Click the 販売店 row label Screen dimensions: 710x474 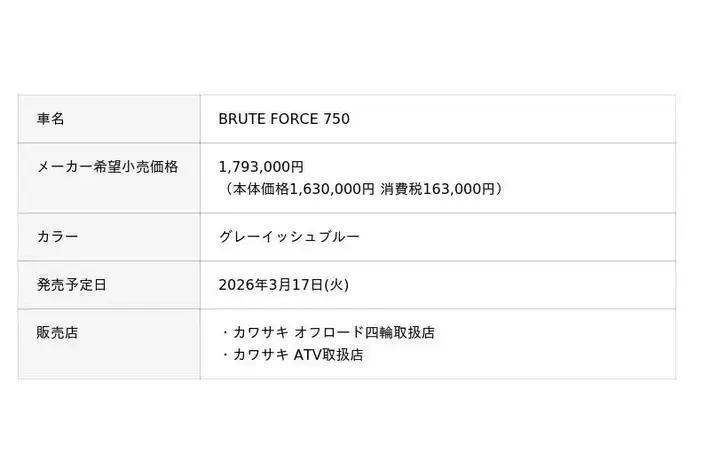57,333
